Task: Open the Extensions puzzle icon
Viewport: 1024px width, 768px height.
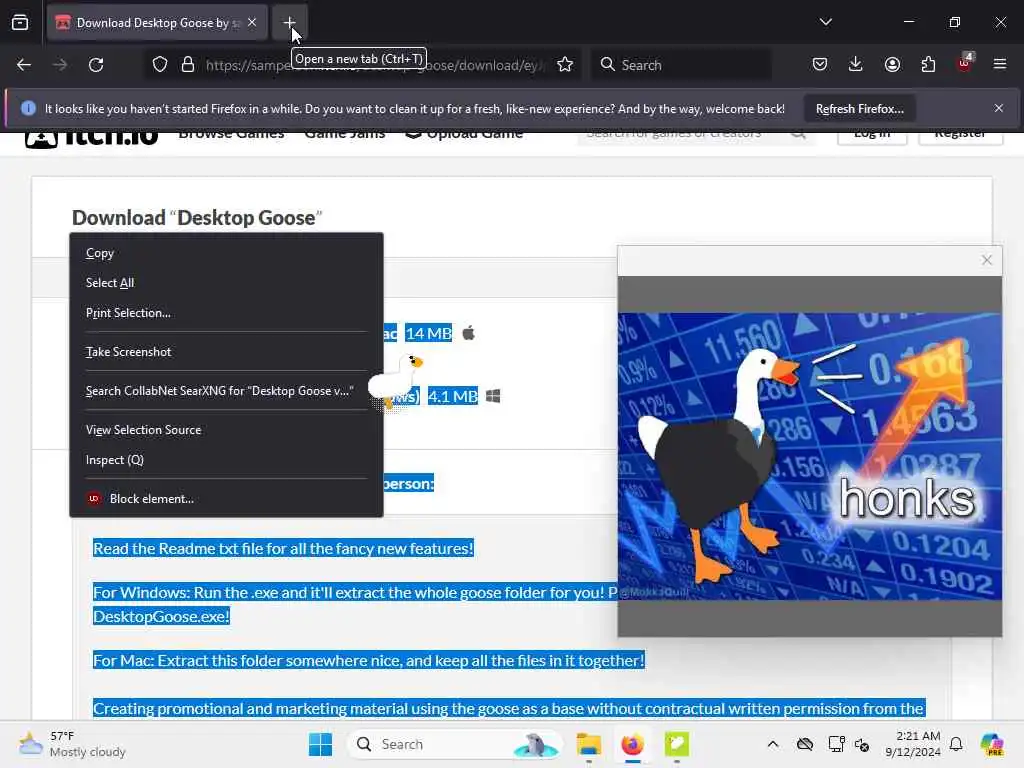Action: tap(928, 64)
